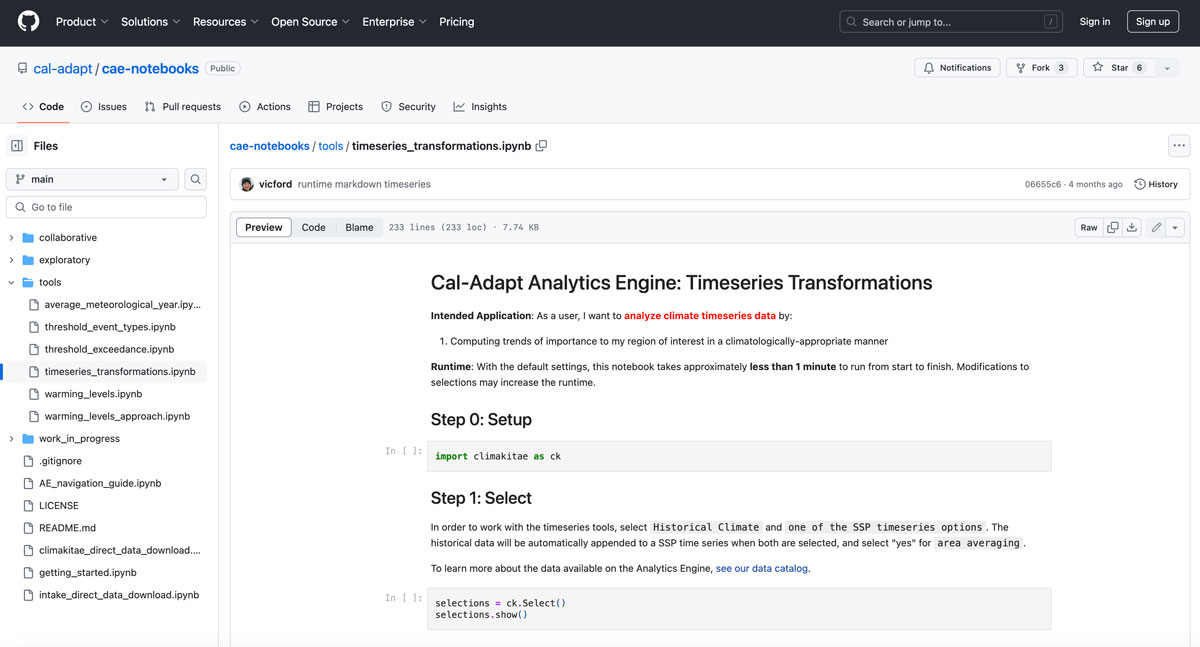View the commit History for this file
Screen dimensions: 1200x647
click(x=1156, y=184)
